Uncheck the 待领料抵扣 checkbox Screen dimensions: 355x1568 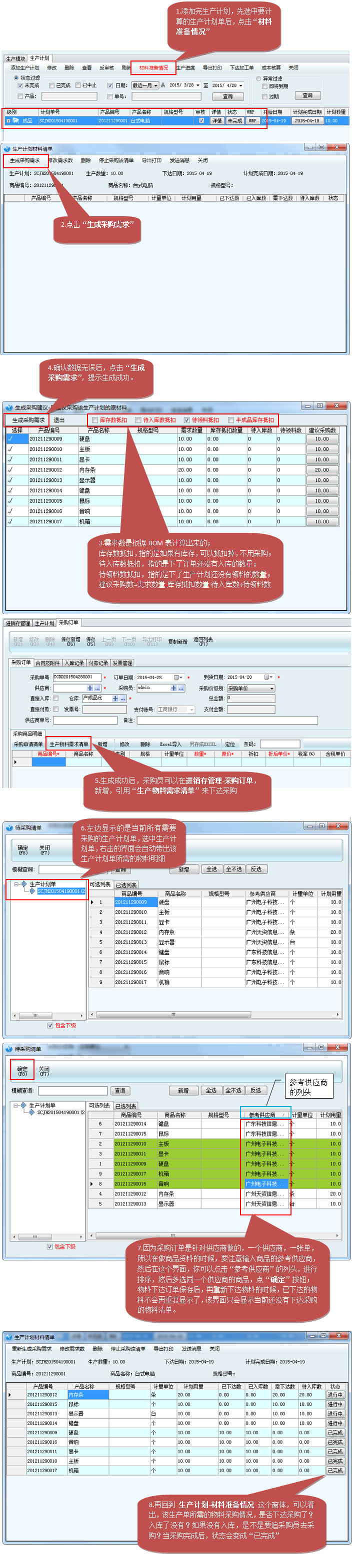pyautogui.click(x=186, y=420)
